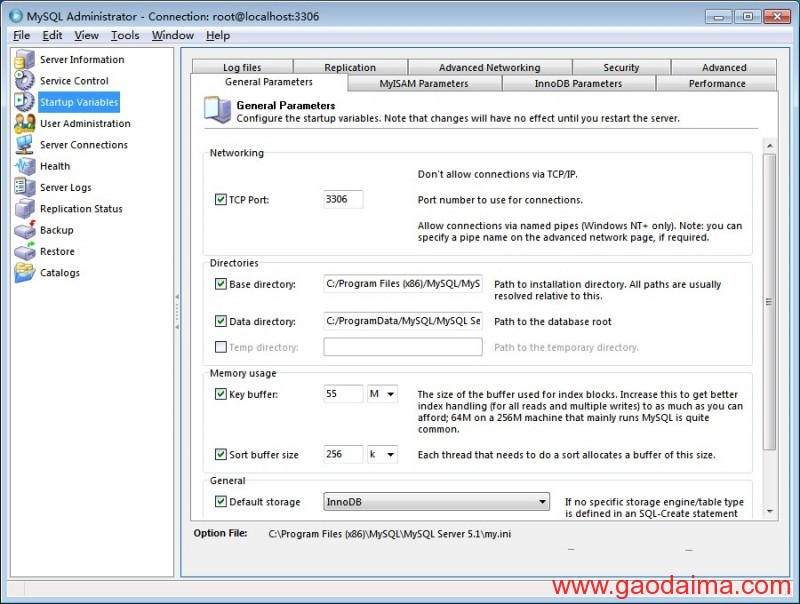Viewport: 800px width, 604px height.
Task: Switch to the Log files tab
Action: tap(242, 67)
